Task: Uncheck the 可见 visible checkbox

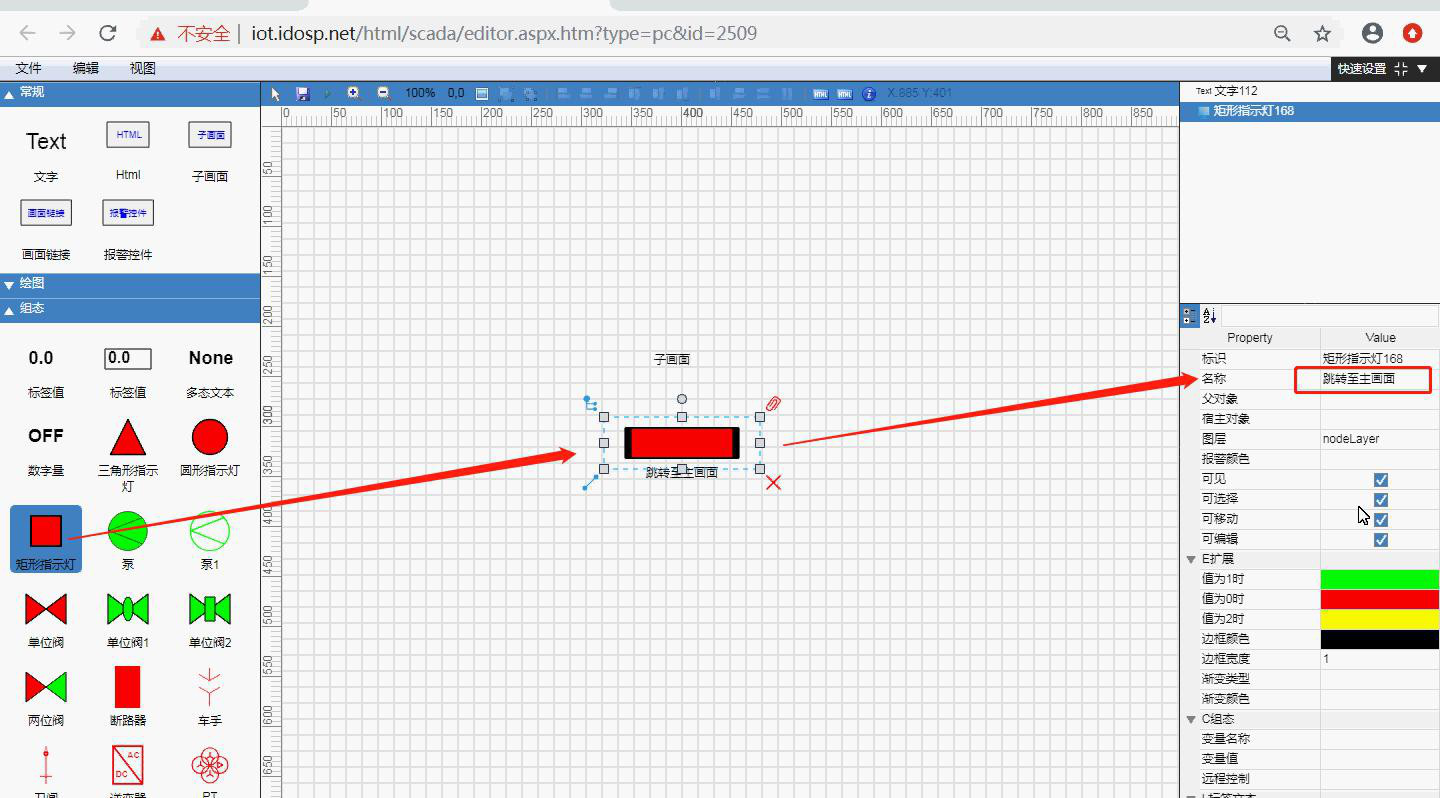Action: 1381,479
